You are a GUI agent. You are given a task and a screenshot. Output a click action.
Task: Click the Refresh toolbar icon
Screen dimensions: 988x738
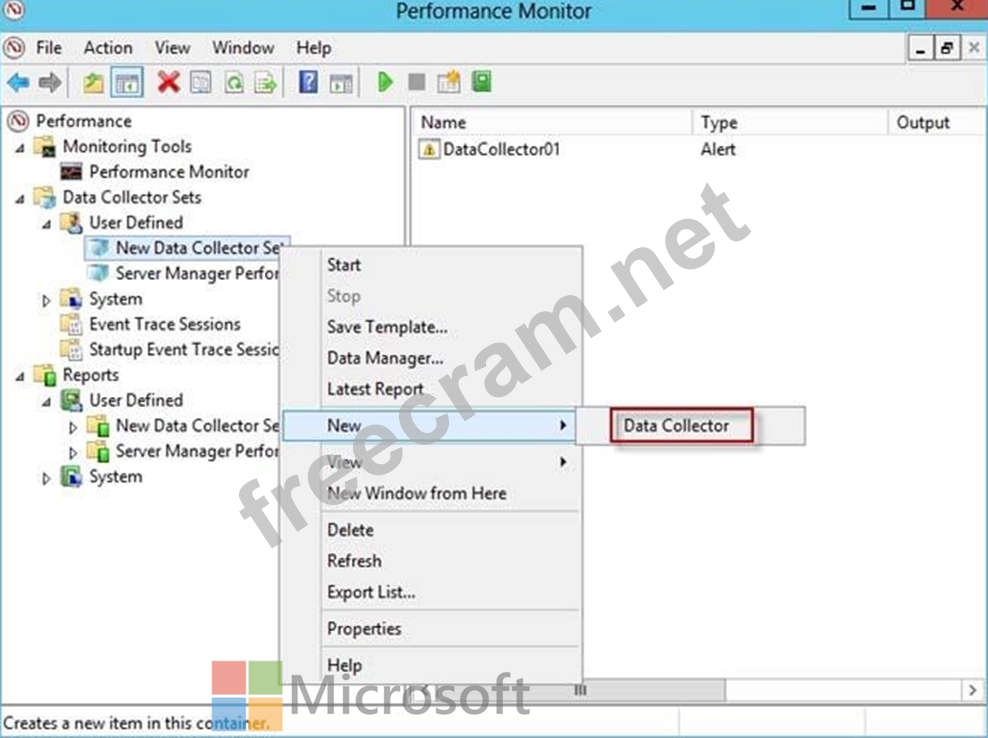pyautogui.click(x=234, y=83)
